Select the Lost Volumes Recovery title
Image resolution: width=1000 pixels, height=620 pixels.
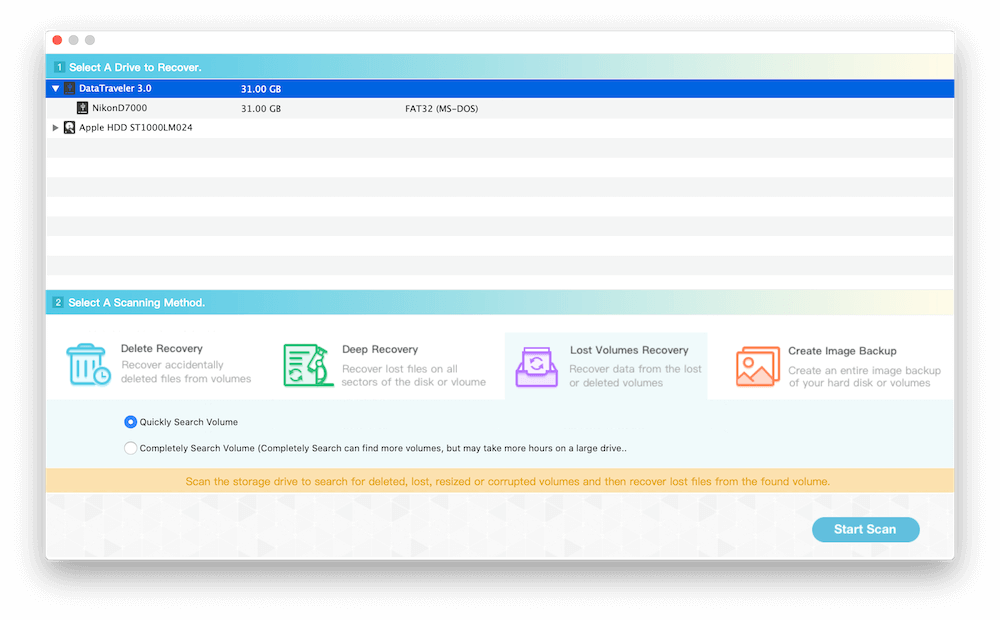pos(629,350)
